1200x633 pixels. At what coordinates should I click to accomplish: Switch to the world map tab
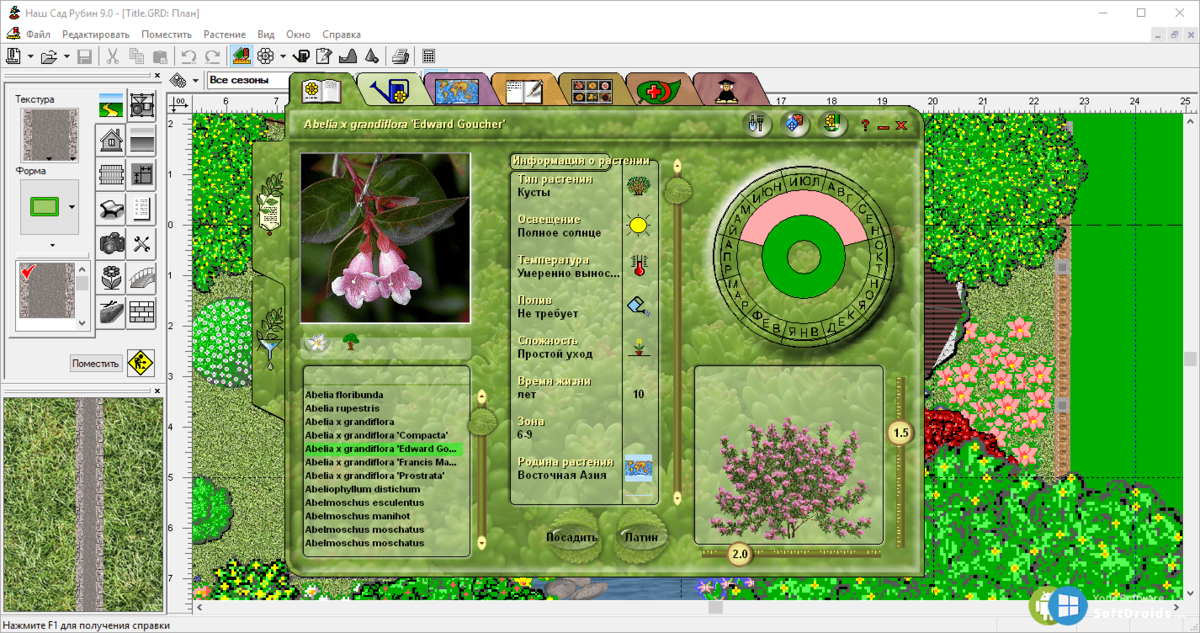tap(457, 91)
